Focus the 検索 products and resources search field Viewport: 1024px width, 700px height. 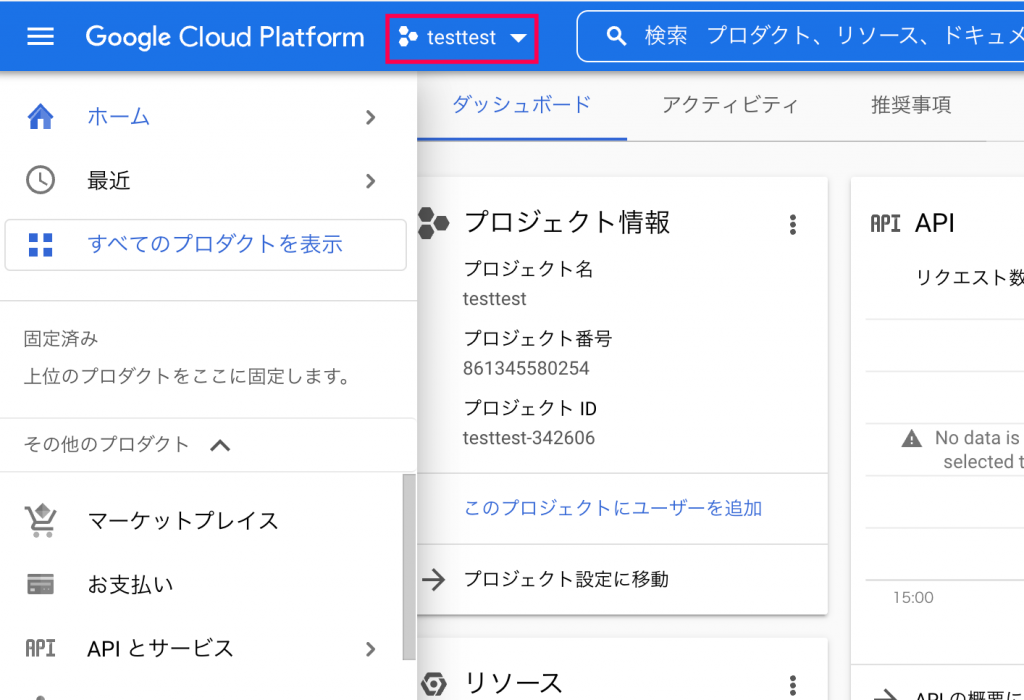coord(801,36)
